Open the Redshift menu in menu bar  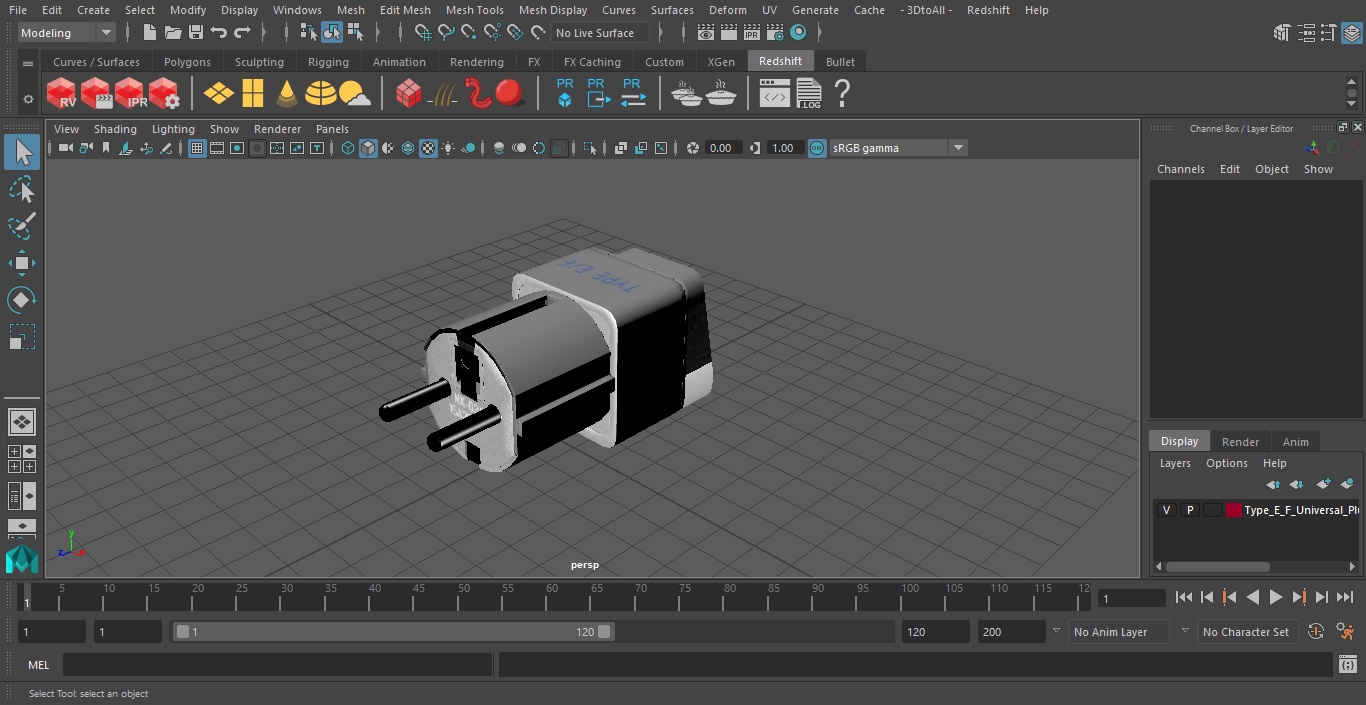pyautogui.click(x=988, y=10)
